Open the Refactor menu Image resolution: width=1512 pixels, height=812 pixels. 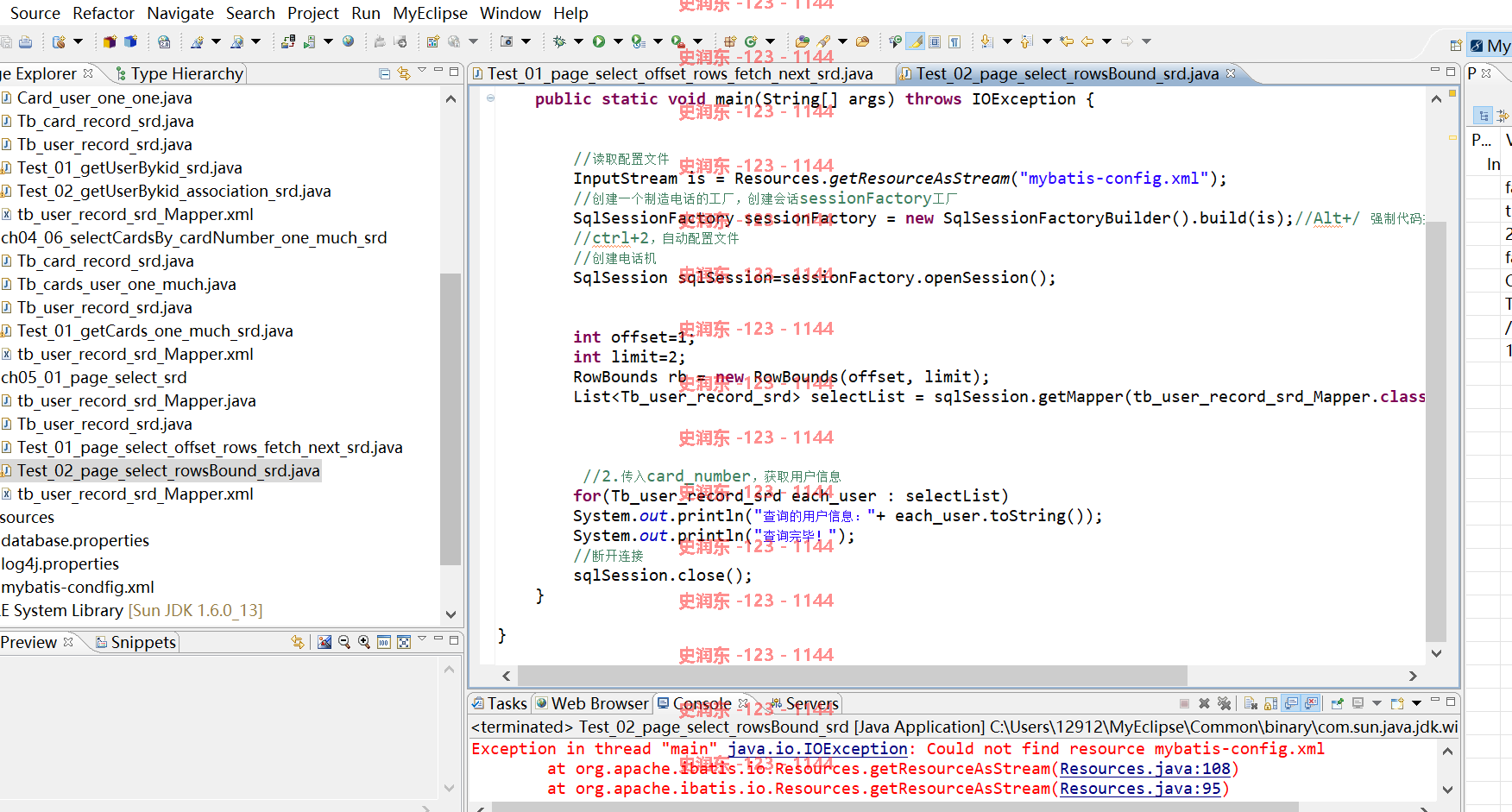click(104, 13)
